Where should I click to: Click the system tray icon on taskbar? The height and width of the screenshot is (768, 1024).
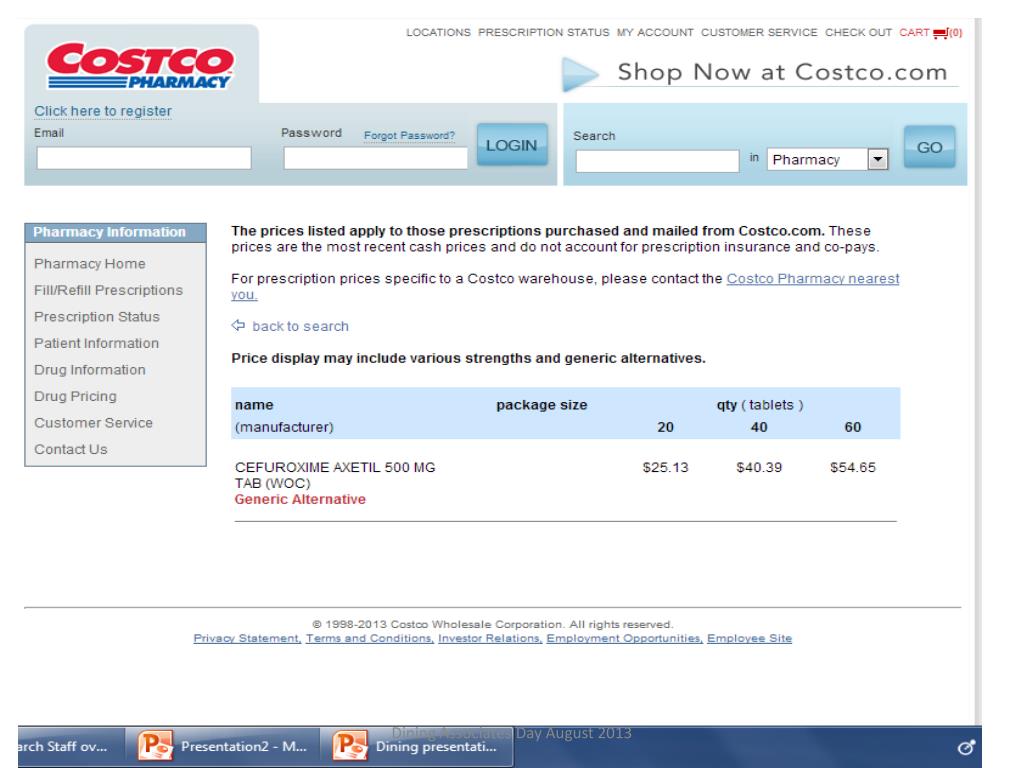[x=966, y=747]
